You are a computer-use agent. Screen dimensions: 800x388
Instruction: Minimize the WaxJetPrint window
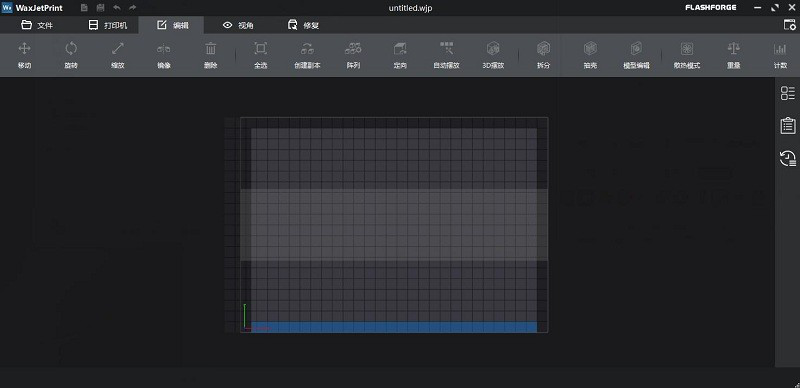click(x=758, y=8)
